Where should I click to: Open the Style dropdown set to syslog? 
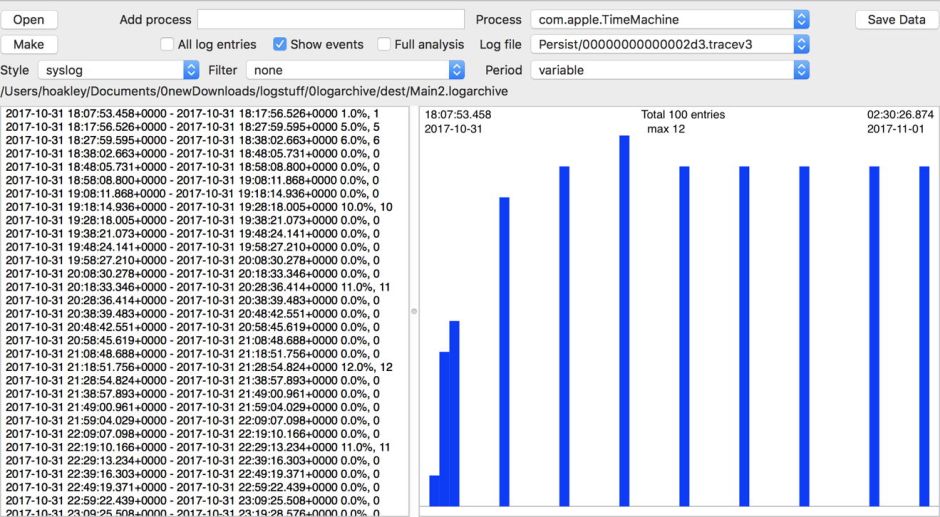click(118, 70)
